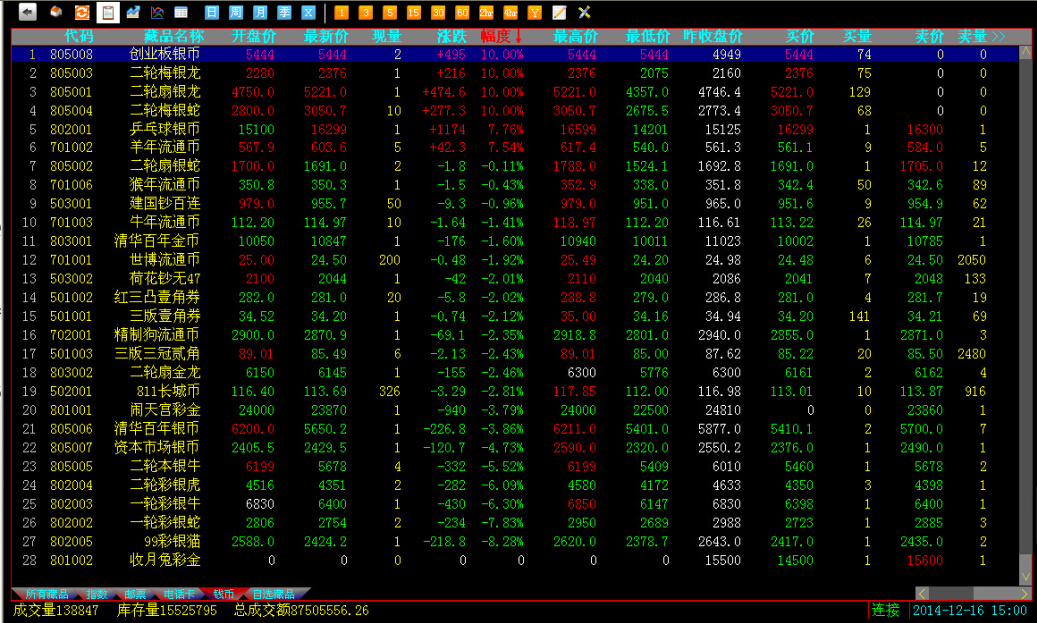
Task: Select the monthly 月 period icon
Action: (x=260, y=12)
